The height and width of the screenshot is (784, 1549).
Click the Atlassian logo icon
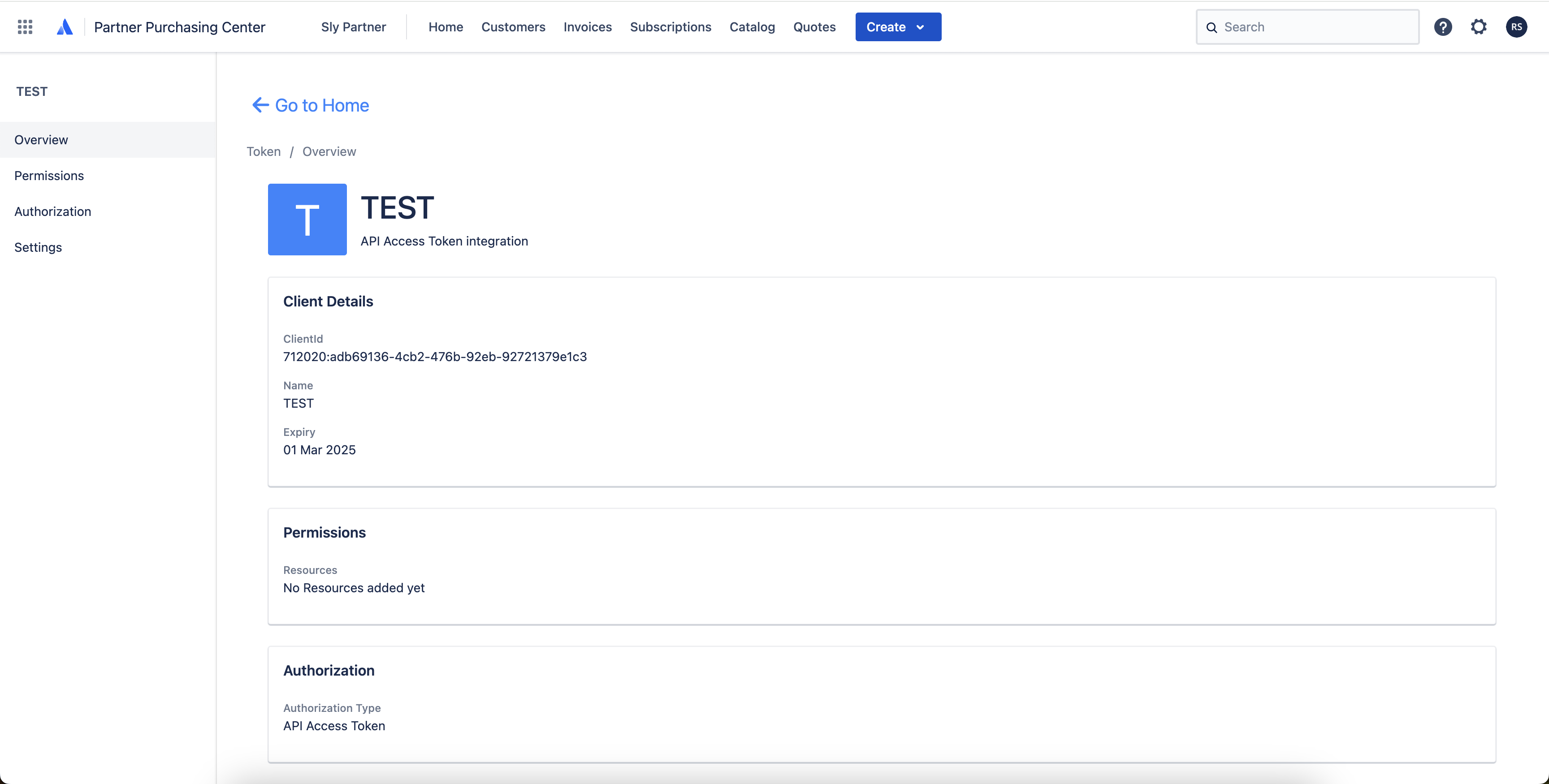coord(65,27)
